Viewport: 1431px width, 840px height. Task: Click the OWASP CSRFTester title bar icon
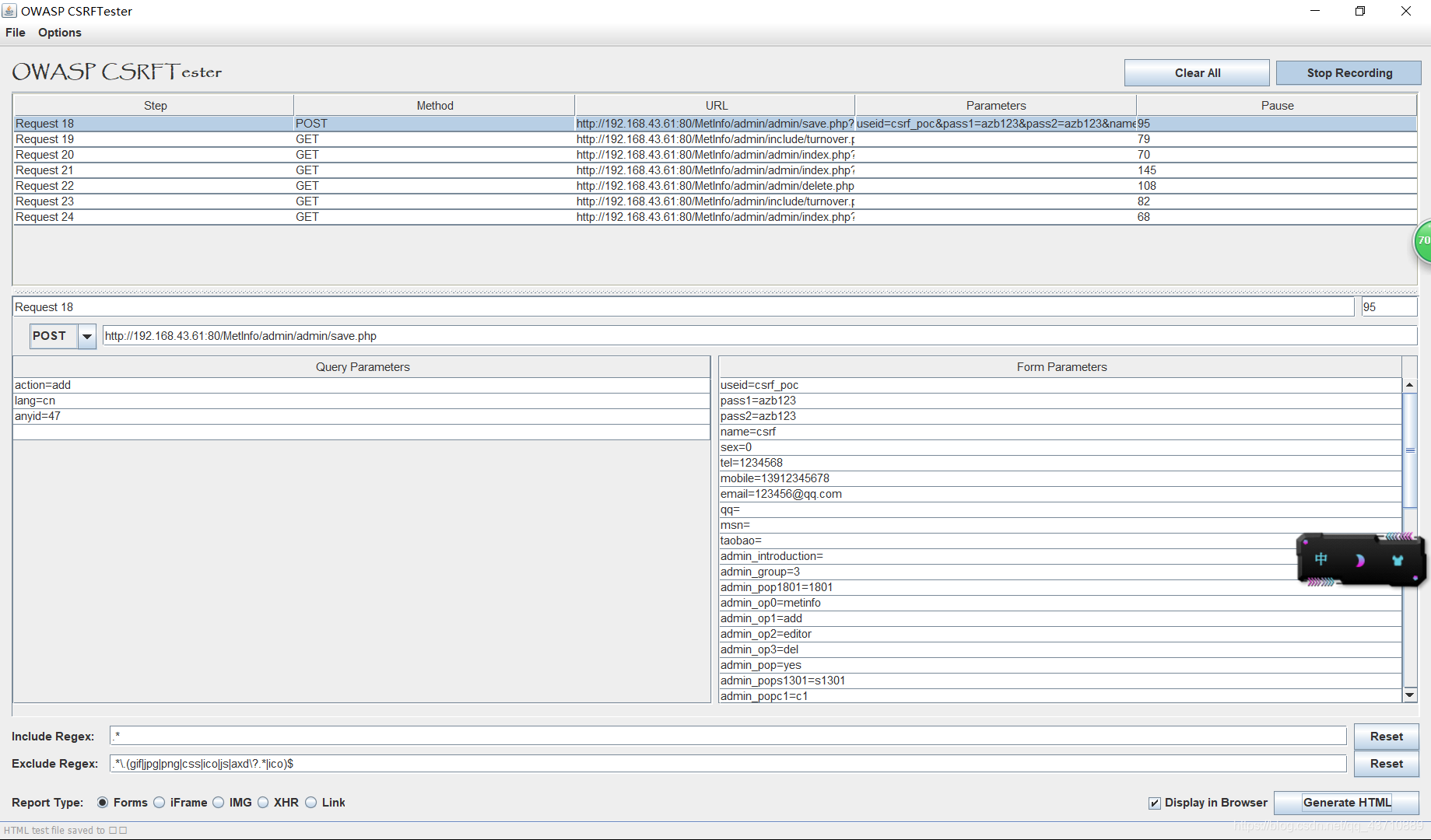(9, 11)
